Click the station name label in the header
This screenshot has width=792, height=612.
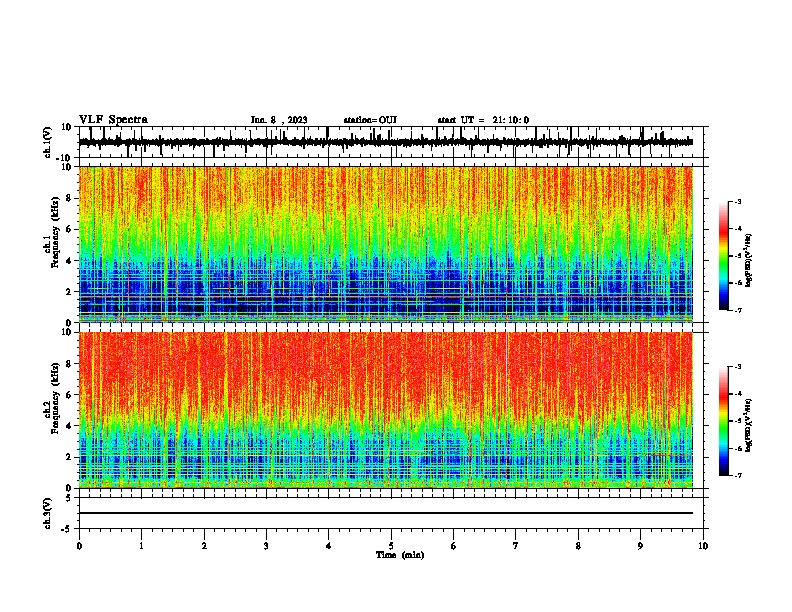(x=370, y=120)
